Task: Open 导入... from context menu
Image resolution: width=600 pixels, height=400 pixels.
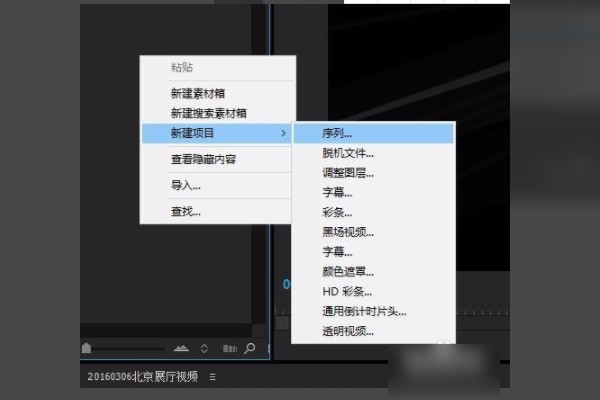Action: coord(185,185)
